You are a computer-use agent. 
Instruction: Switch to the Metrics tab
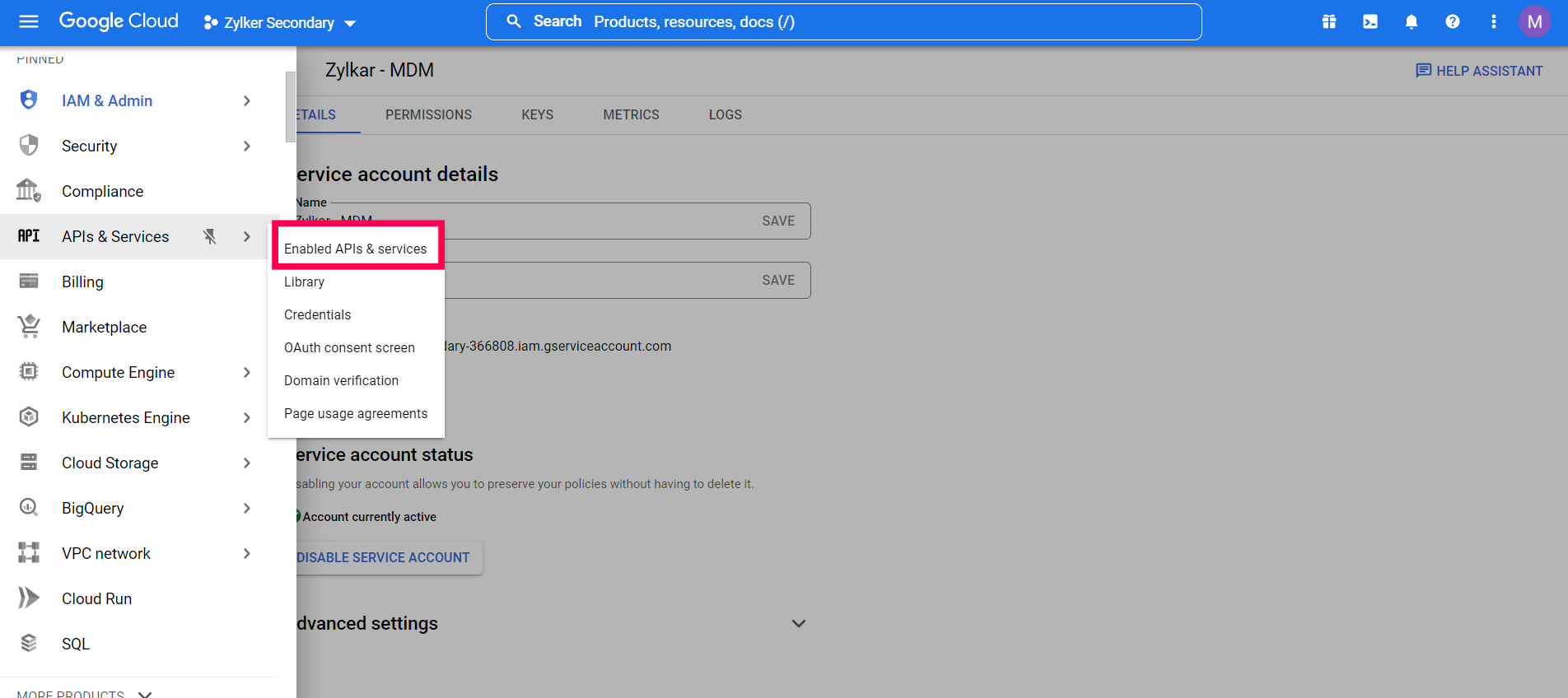click(x=631, y=114)
